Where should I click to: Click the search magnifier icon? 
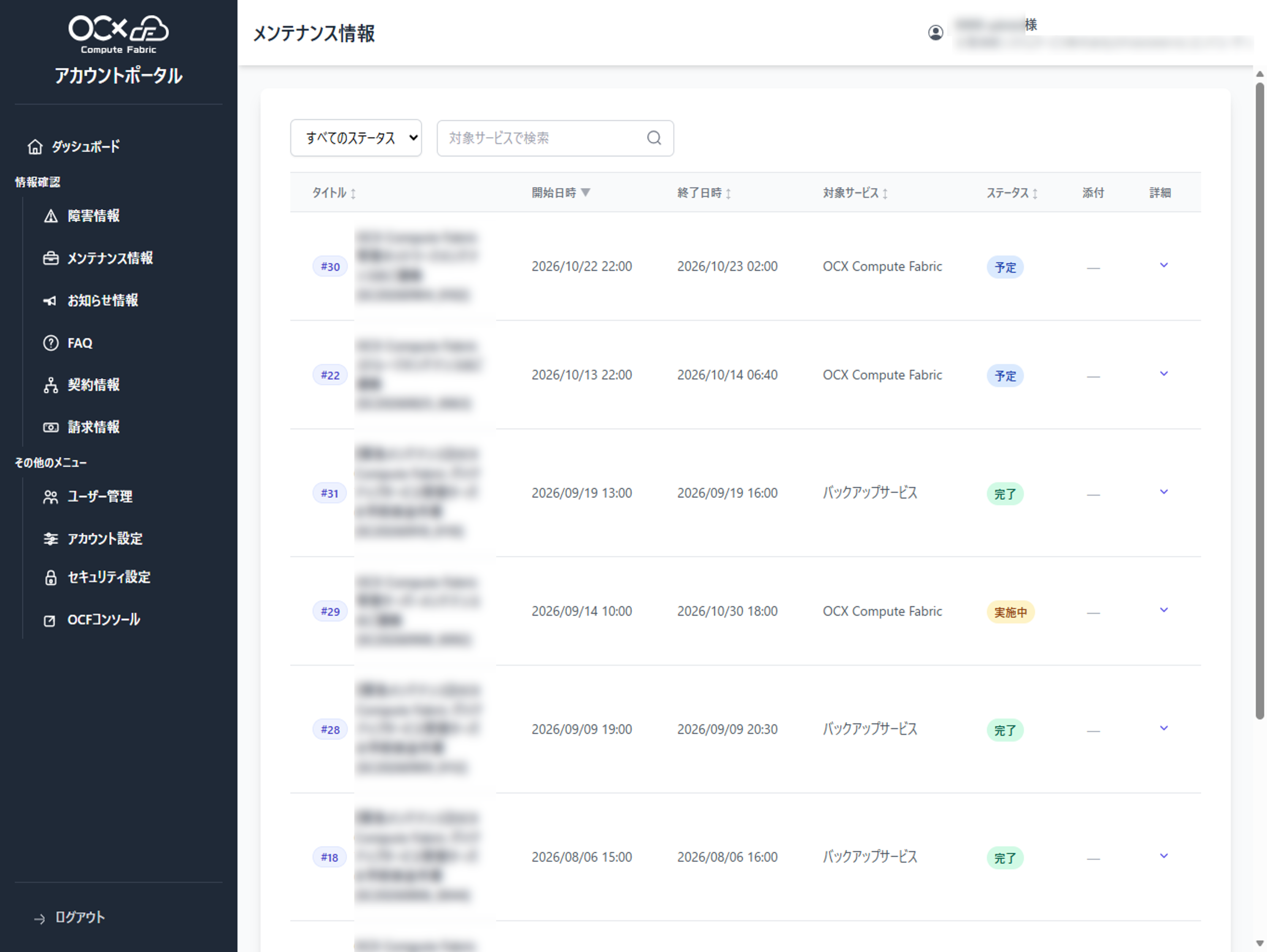(x=654, y=138)
